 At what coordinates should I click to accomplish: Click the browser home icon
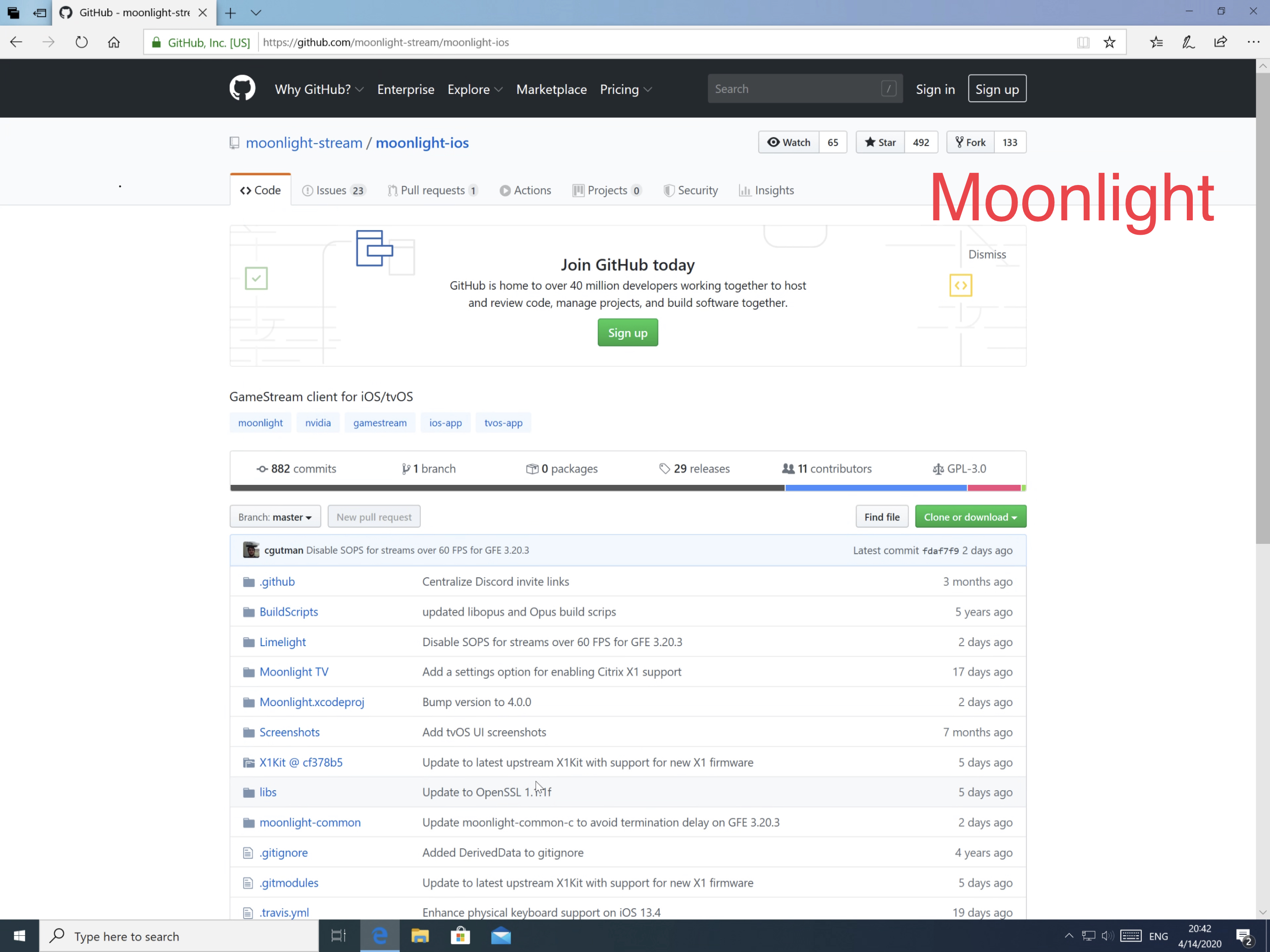pos(114,42)
